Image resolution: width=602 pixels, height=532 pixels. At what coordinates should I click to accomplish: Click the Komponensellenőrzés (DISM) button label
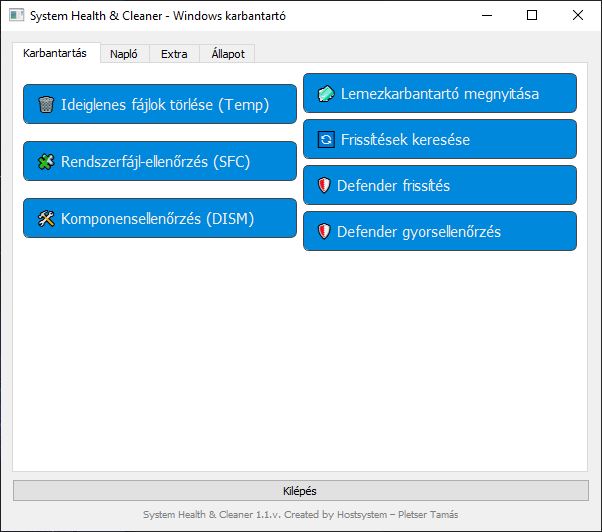157,218
